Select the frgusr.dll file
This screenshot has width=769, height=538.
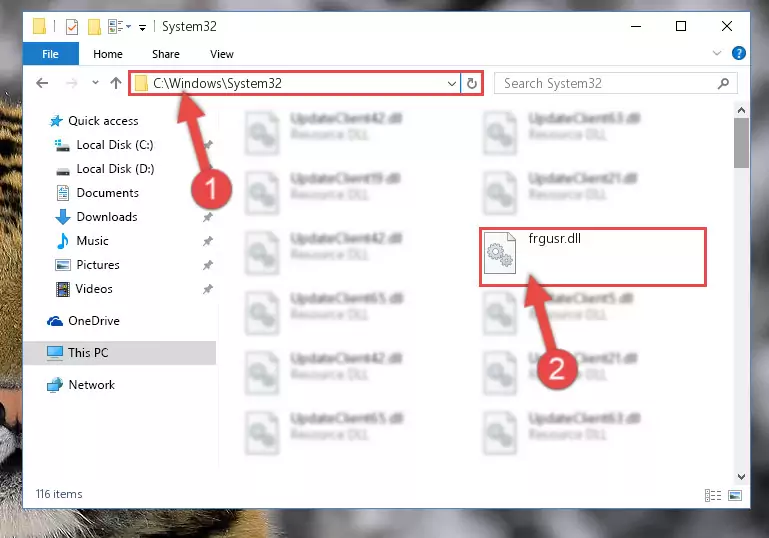click(x=593, y=256)
